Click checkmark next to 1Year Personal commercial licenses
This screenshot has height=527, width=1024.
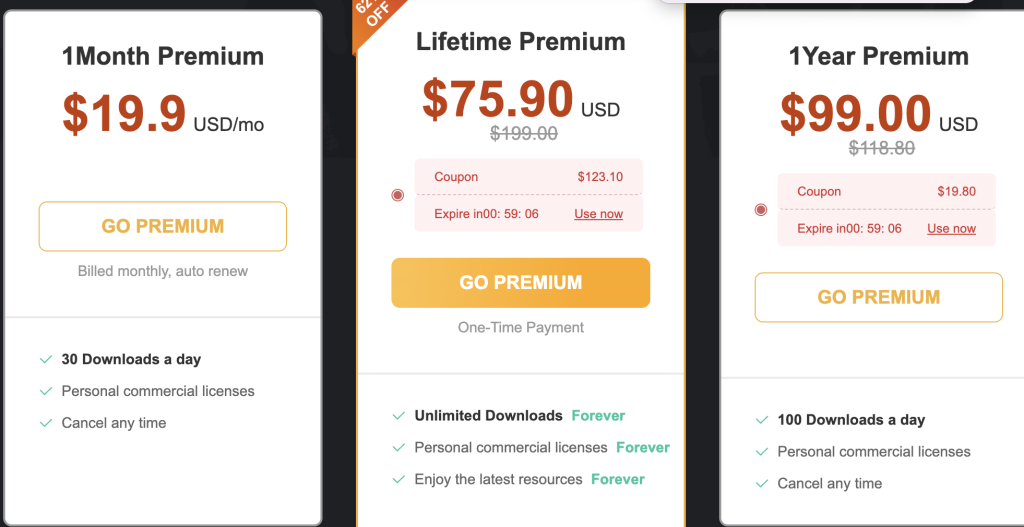tap(761, 452)
